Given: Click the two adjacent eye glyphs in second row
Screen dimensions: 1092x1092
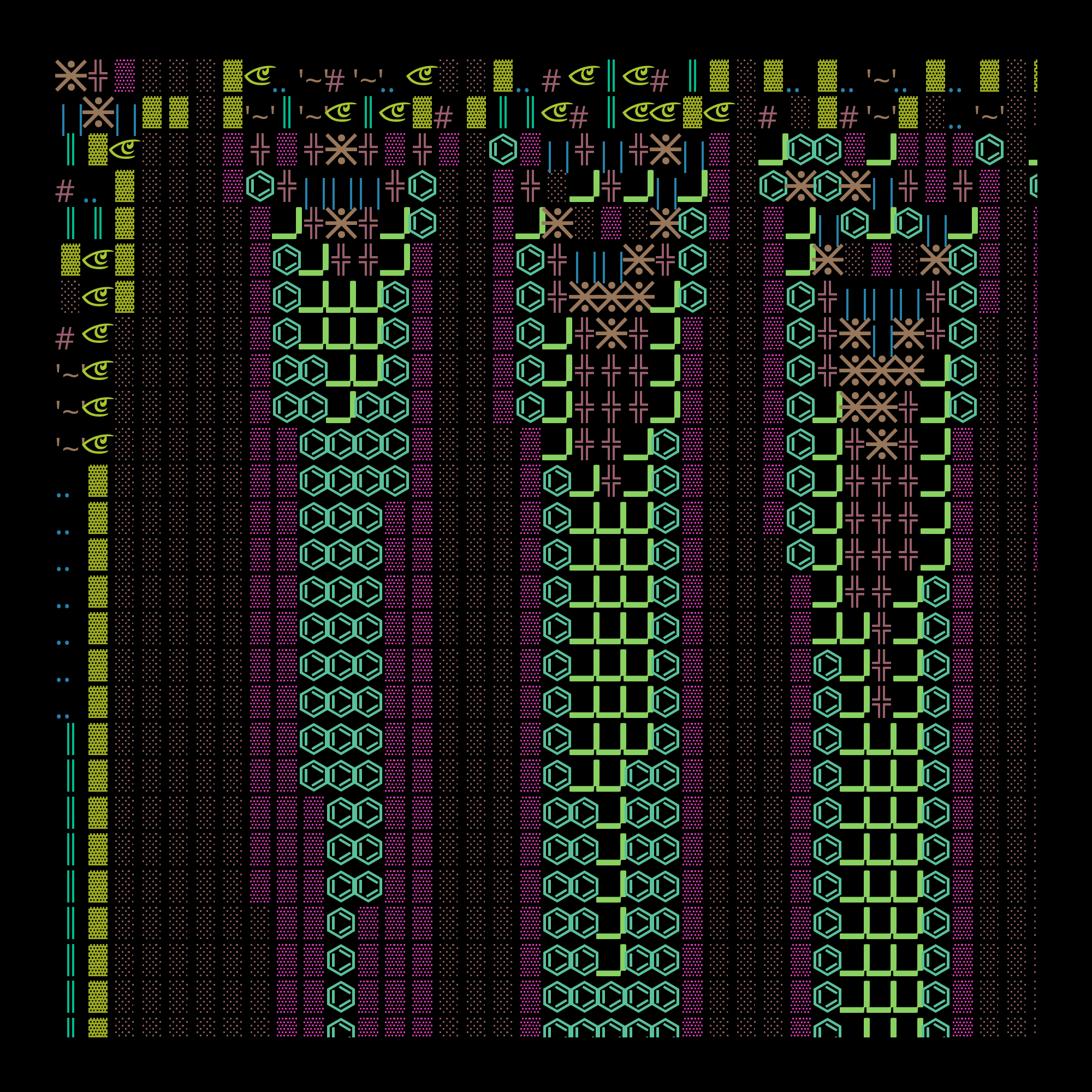Looking at the screenshot, I should [x=652, y=112].
